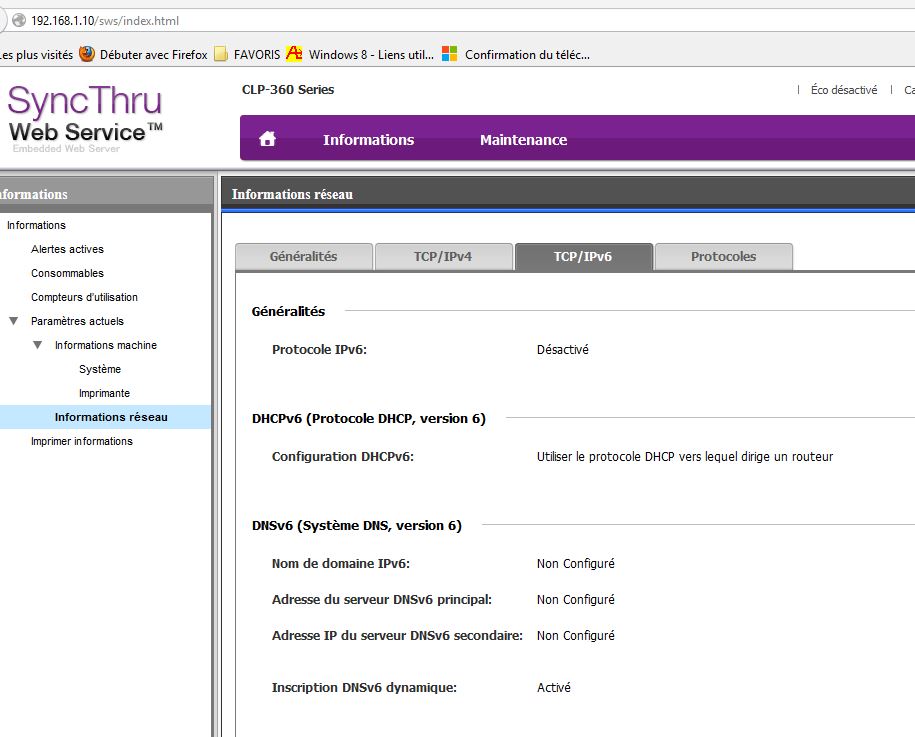Click the Home icon in purple navigation bar
Image resolution: width=915 pixels, height=737 pixels.
point(267,140)
